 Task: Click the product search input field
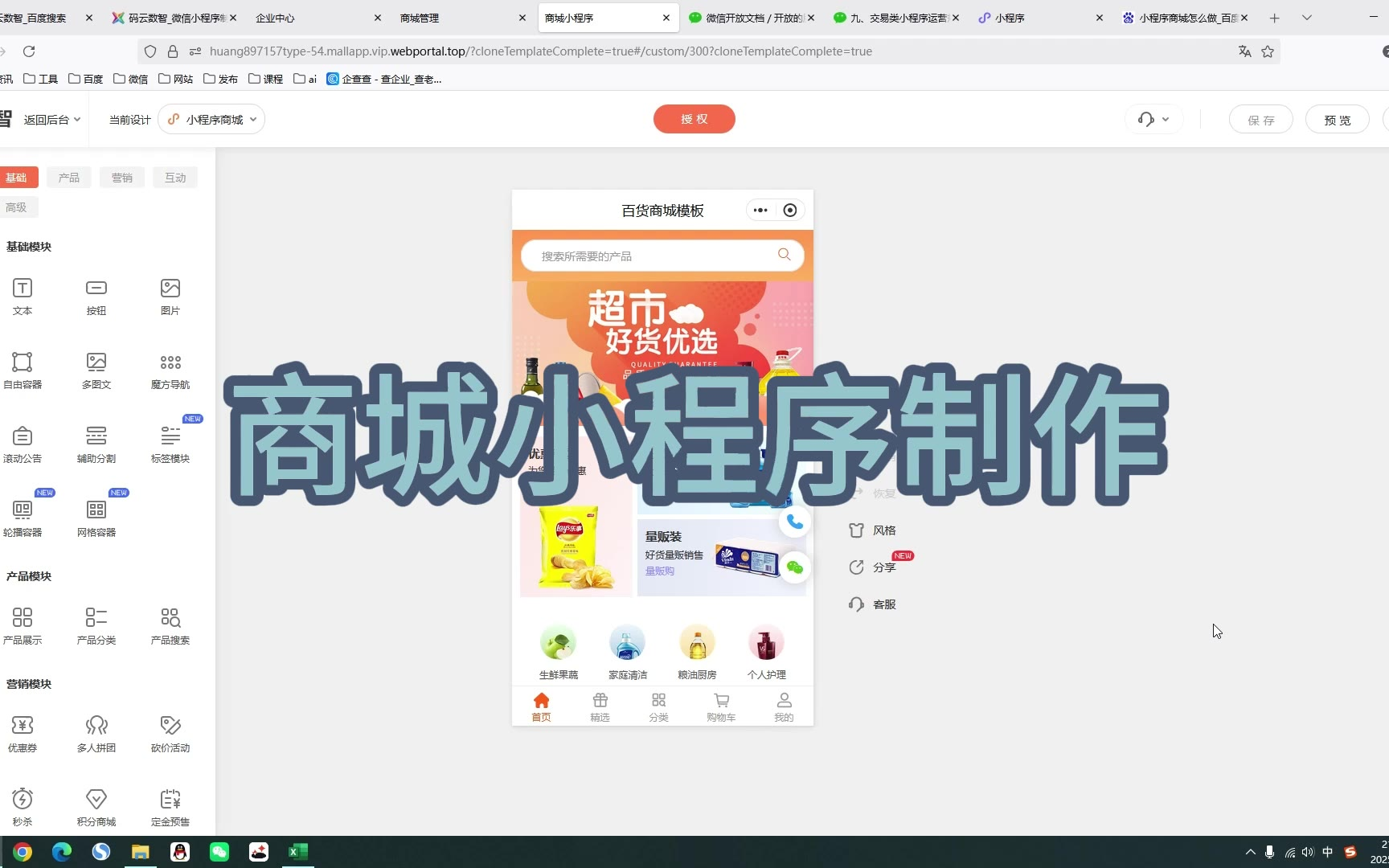[662, 256]
